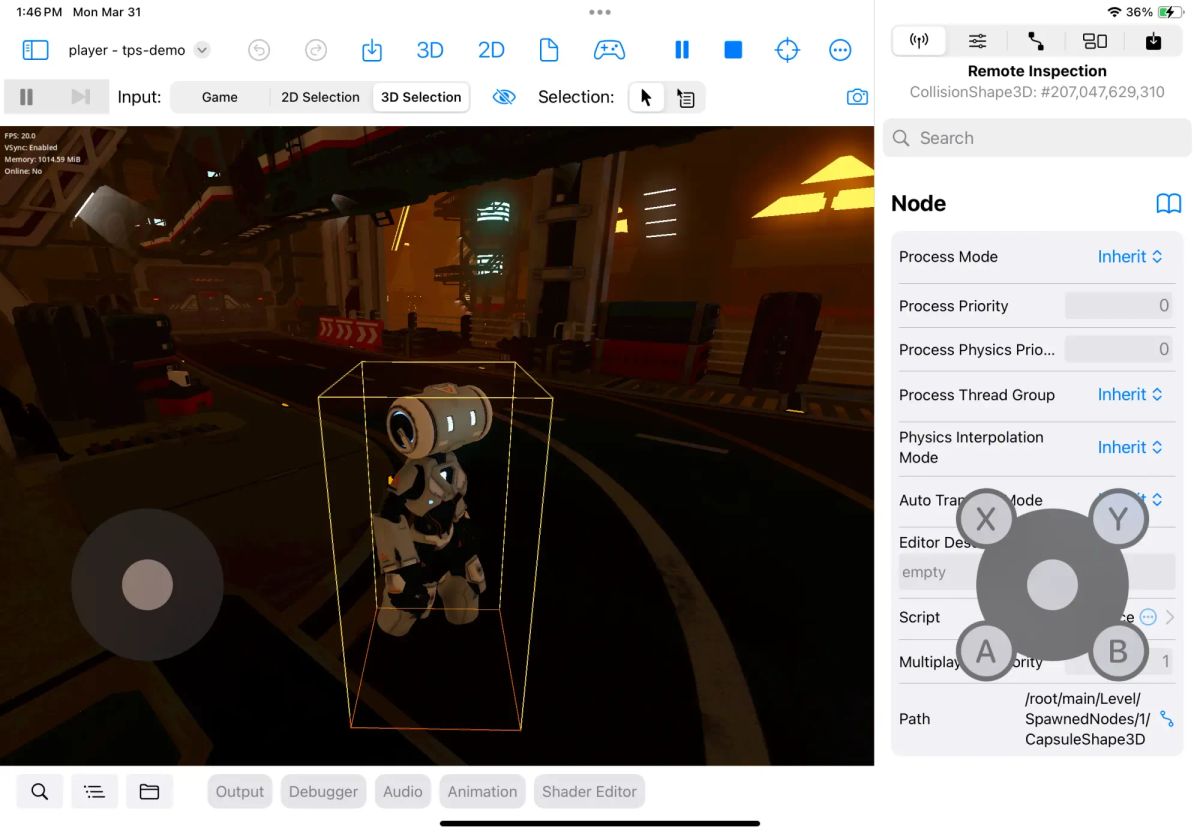Open the Debugger panel tab

323,791
